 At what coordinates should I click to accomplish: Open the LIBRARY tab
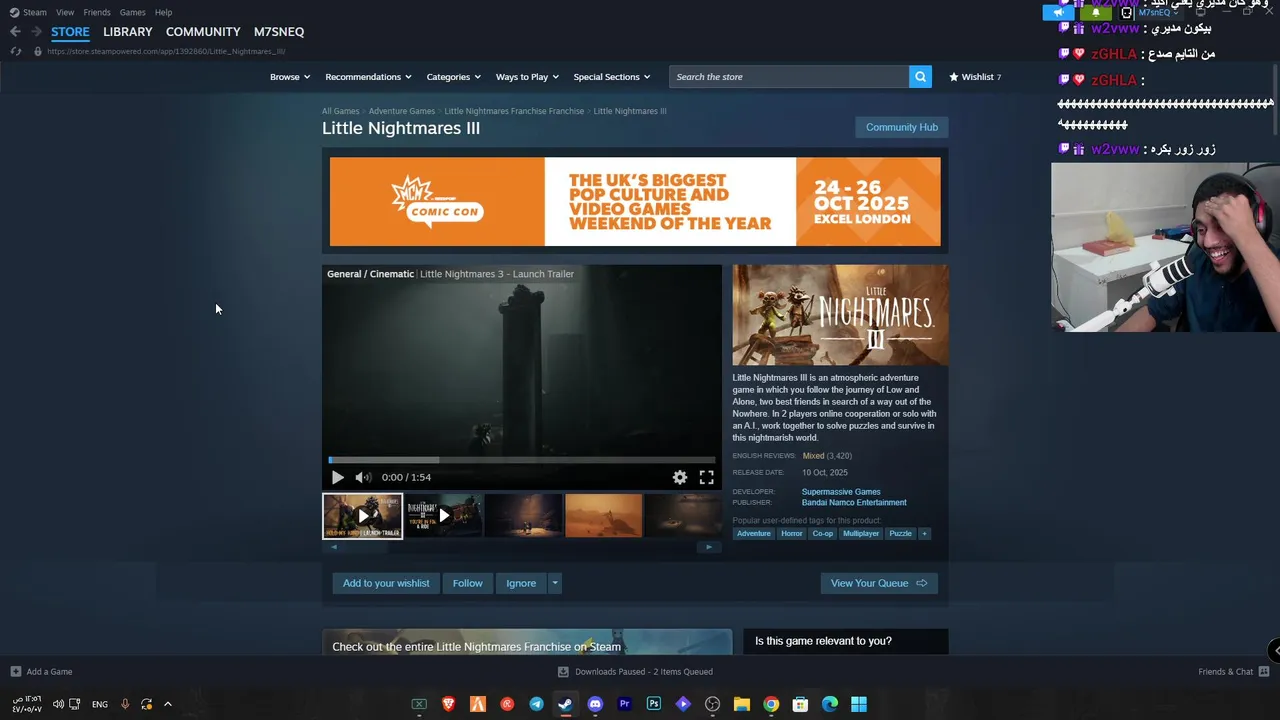[x=128, y=32]
